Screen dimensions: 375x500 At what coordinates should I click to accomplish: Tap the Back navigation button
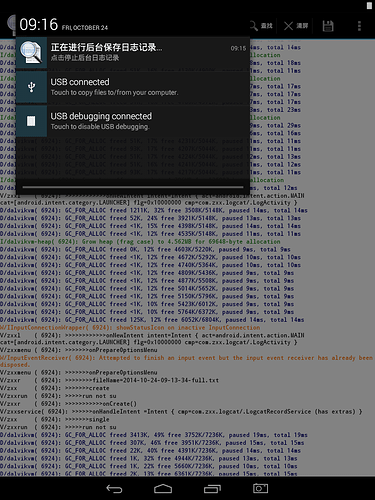tap(114, 489)
